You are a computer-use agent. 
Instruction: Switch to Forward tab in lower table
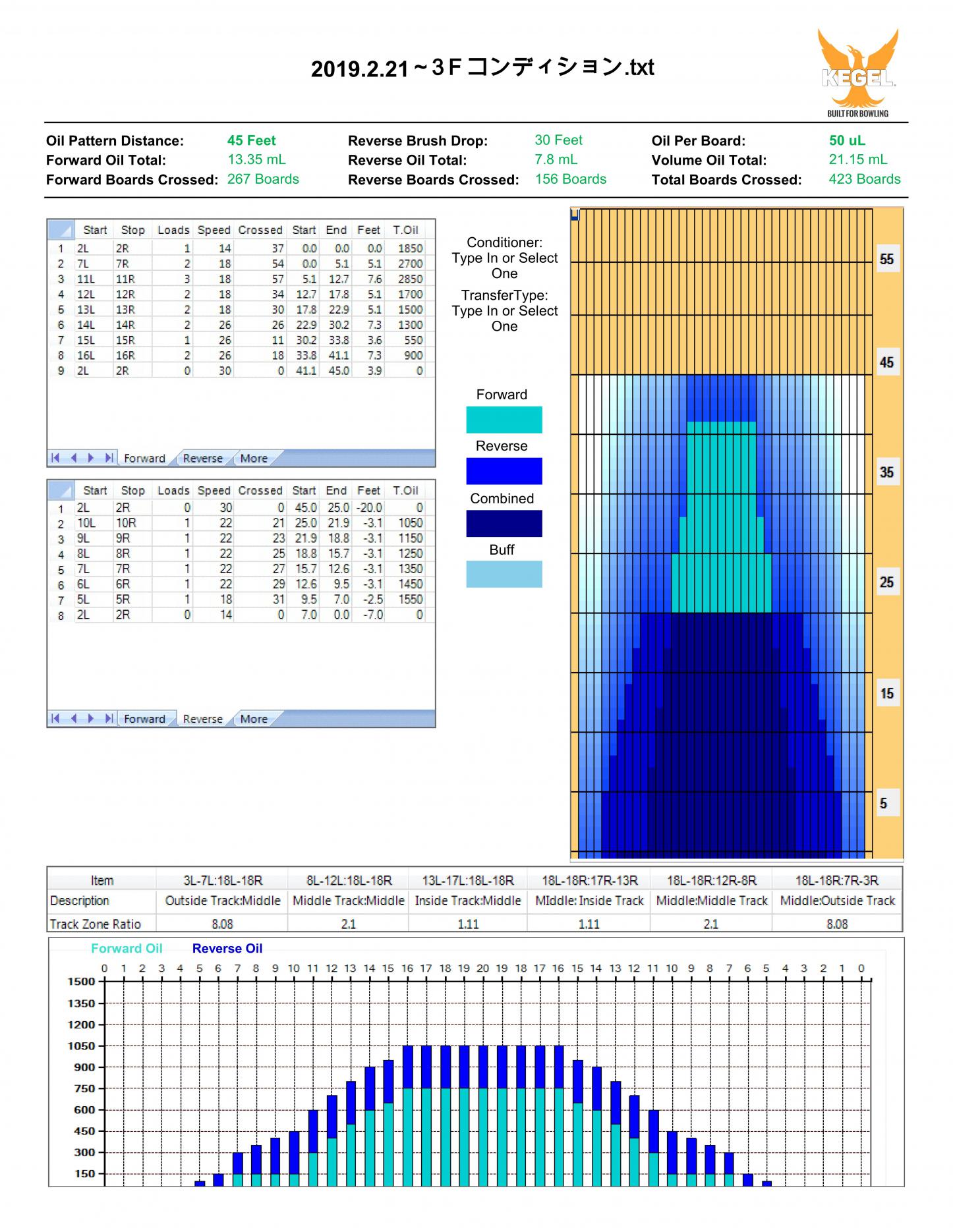pyautogui.click(x=144, y=719)
